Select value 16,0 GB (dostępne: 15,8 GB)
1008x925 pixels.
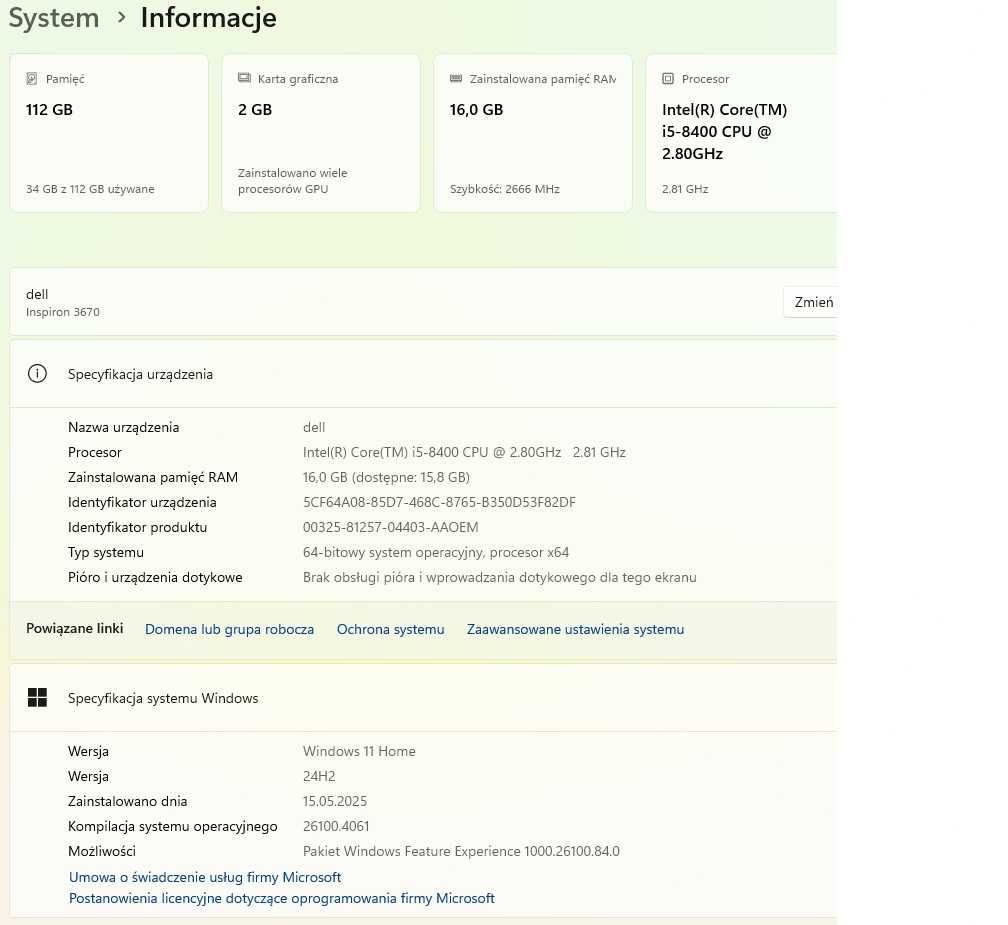tap(386, 478)
